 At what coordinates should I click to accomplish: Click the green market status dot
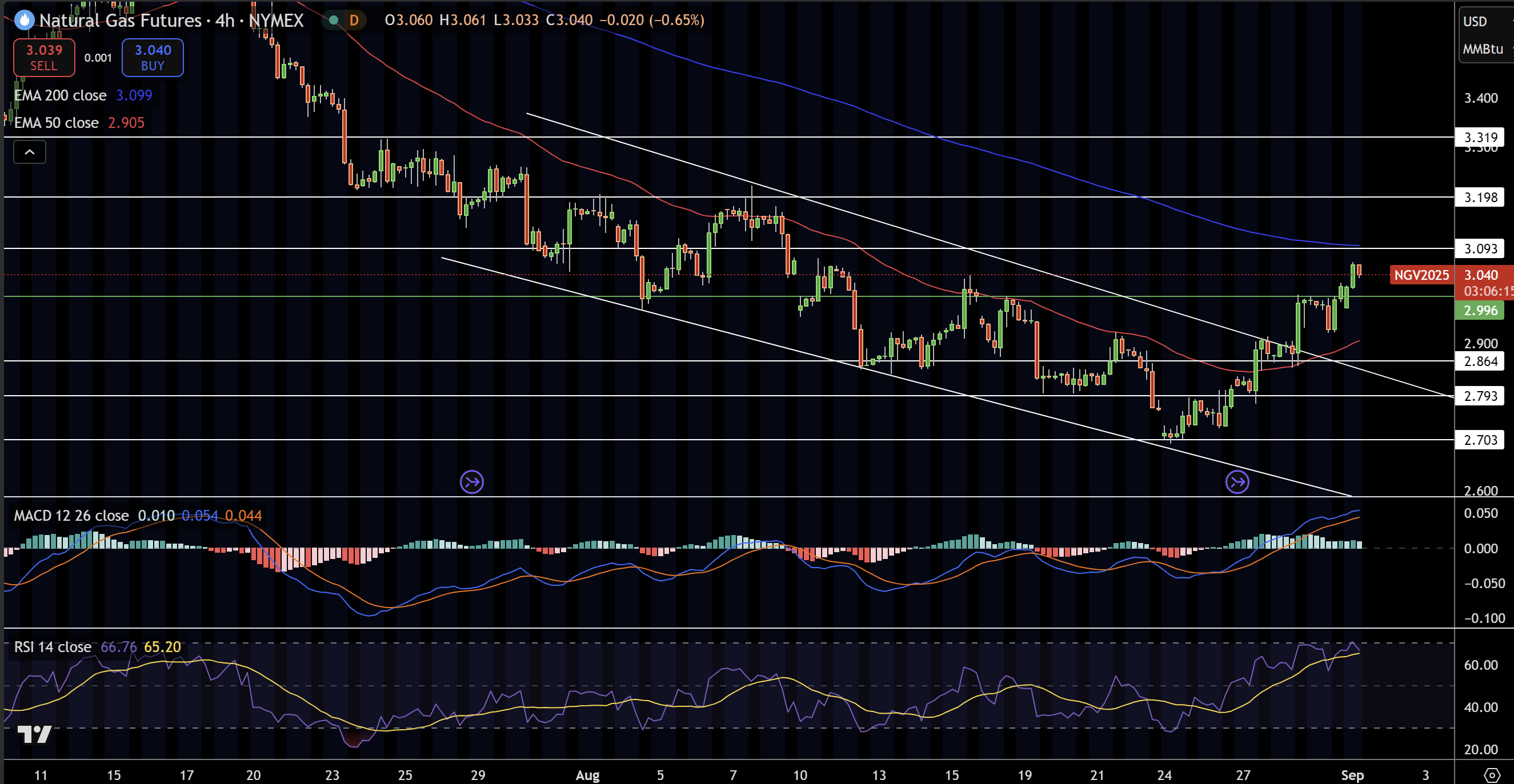tap(334, 21)
